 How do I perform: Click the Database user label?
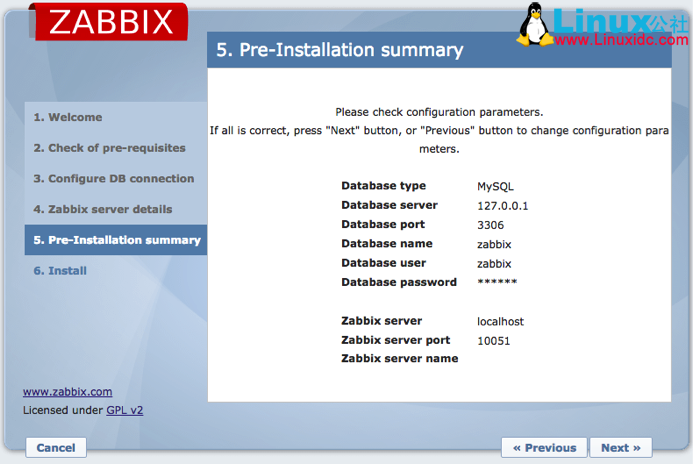tap(384, 263)
